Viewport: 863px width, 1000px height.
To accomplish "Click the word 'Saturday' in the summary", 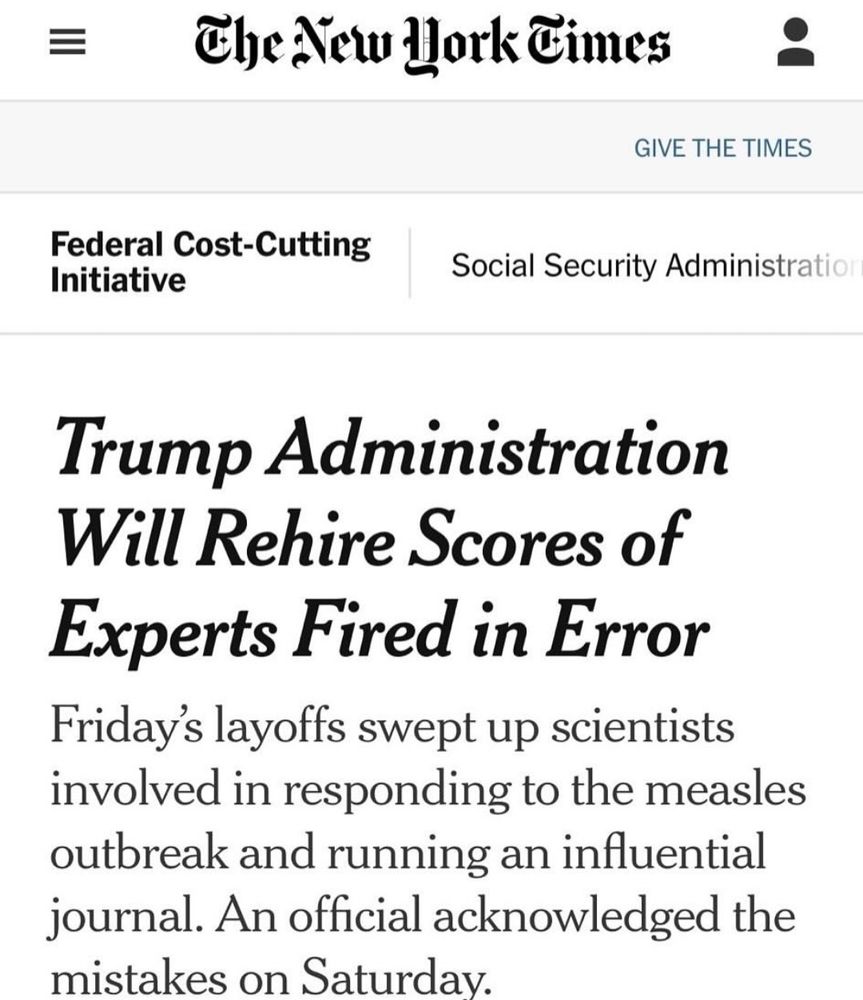I will click(395, 977).
